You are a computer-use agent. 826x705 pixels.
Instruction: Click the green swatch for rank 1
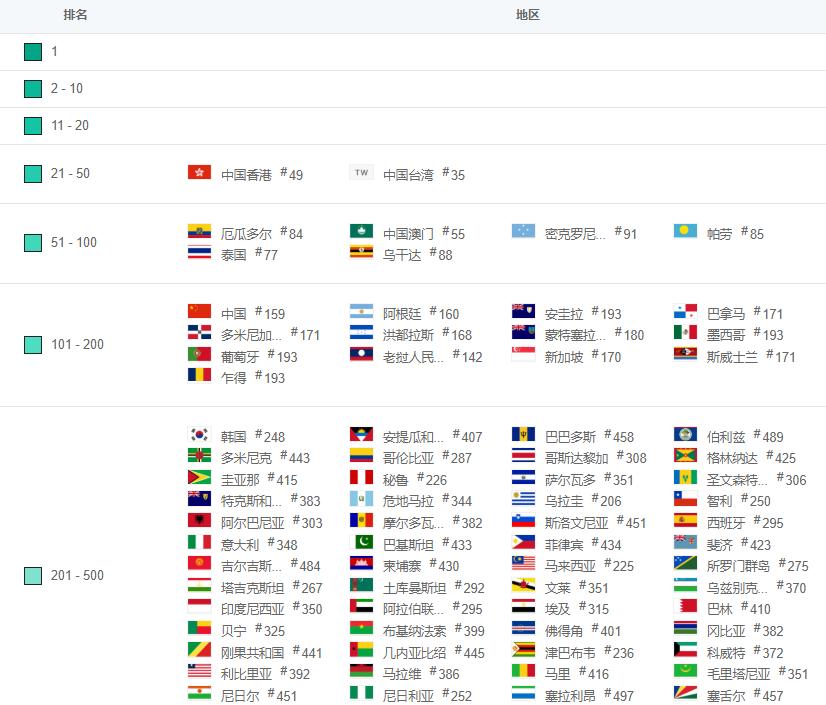click(33, 52)
